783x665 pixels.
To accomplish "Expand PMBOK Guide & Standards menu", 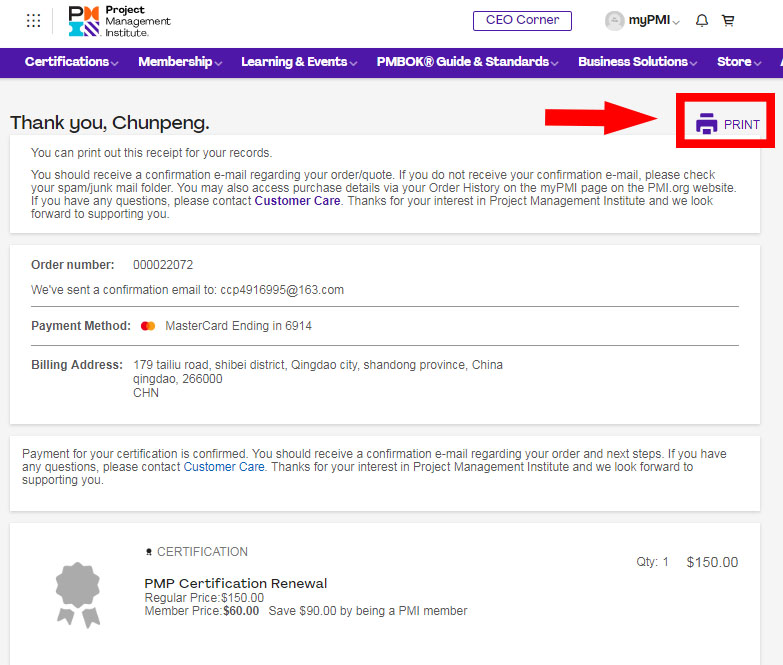I will (467, 62).
